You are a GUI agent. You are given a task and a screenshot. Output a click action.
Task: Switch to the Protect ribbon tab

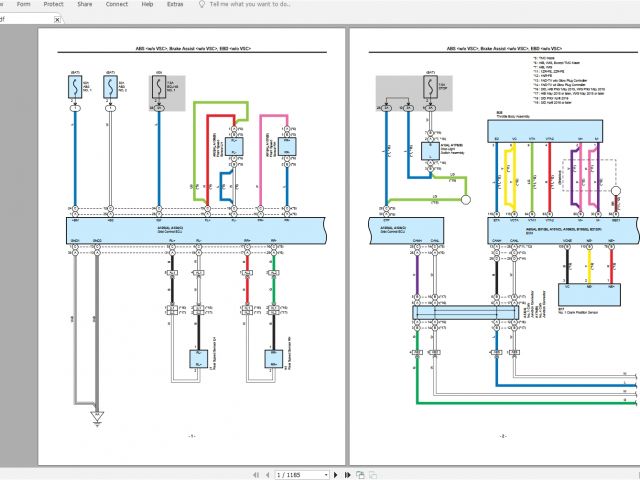(x=51, y=4)
